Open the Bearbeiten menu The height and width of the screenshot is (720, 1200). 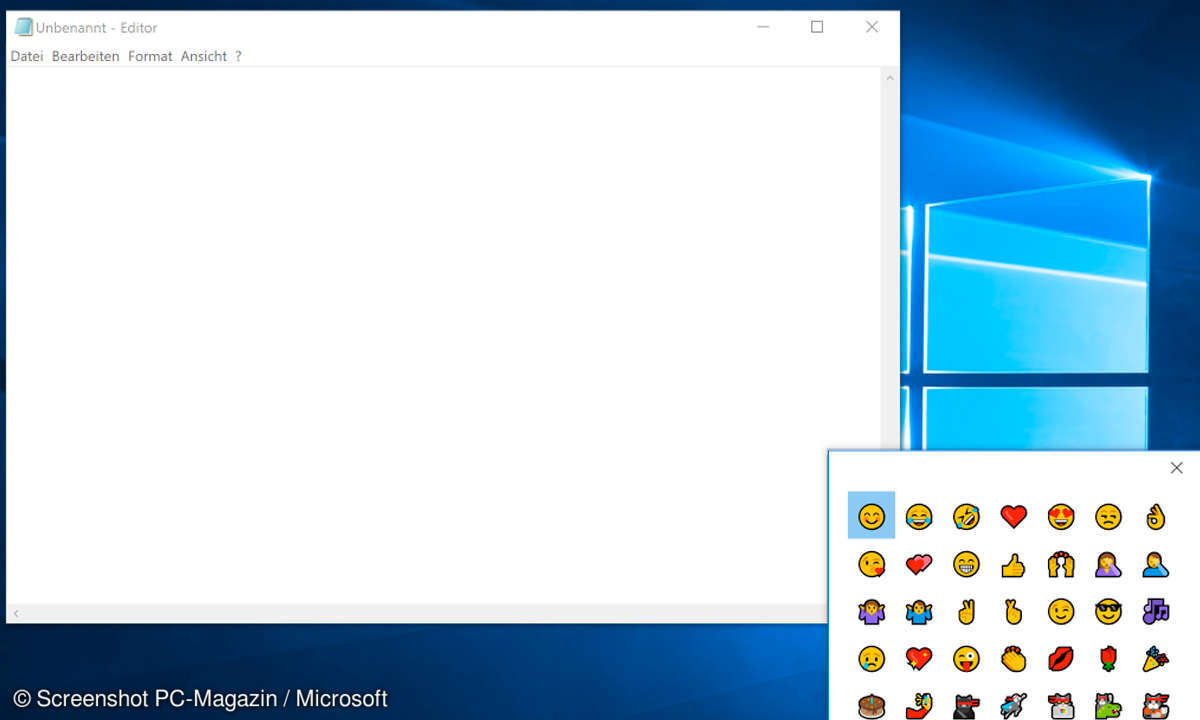(x=86, y=56)
